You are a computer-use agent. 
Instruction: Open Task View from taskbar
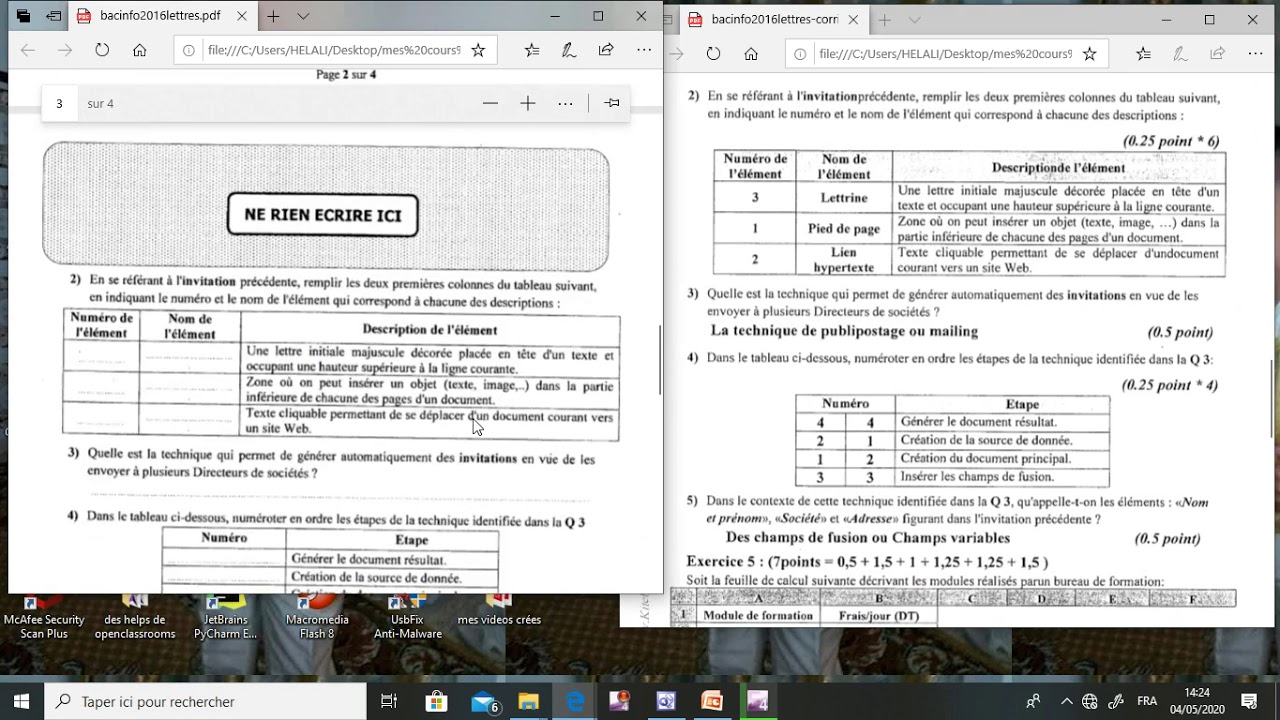click(389, 702)
